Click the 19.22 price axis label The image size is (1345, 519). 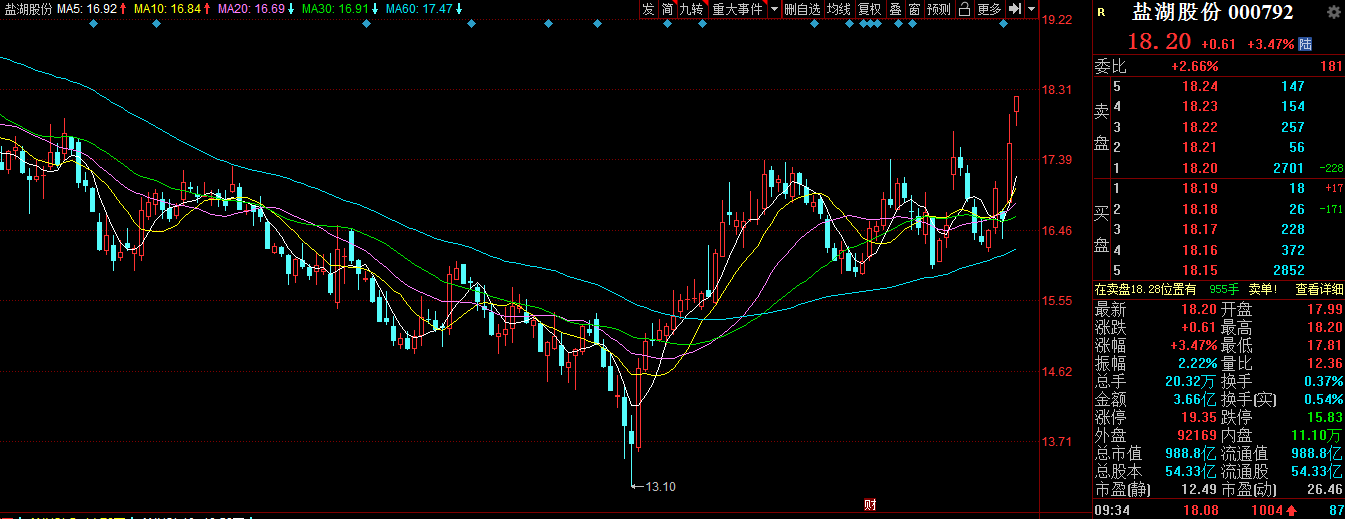(1057, 19)
